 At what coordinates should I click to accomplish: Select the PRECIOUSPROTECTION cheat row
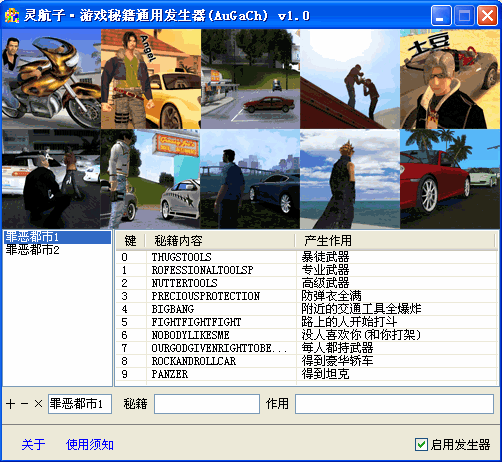[x=306, y=296]
